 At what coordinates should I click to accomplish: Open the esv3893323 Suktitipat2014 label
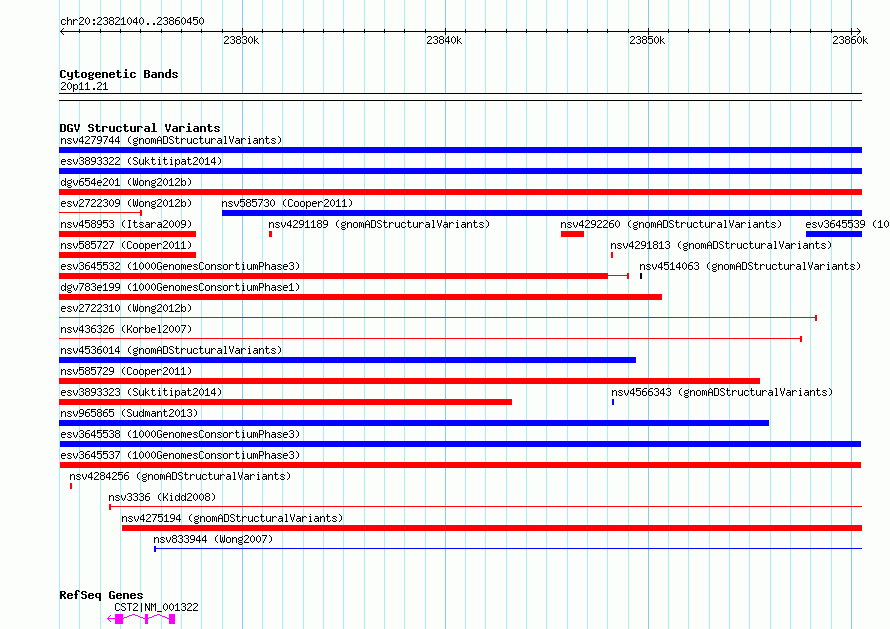click(141, 392)
